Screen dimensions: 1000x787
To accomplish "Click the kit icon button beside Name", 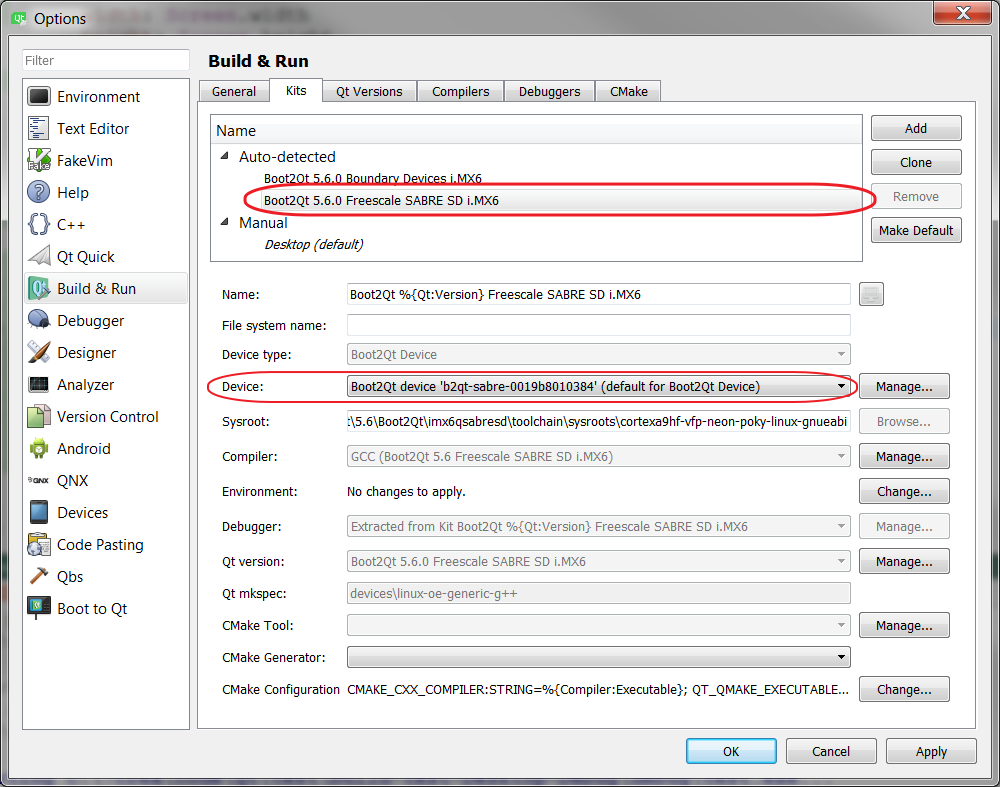I will tap(871, 294).
